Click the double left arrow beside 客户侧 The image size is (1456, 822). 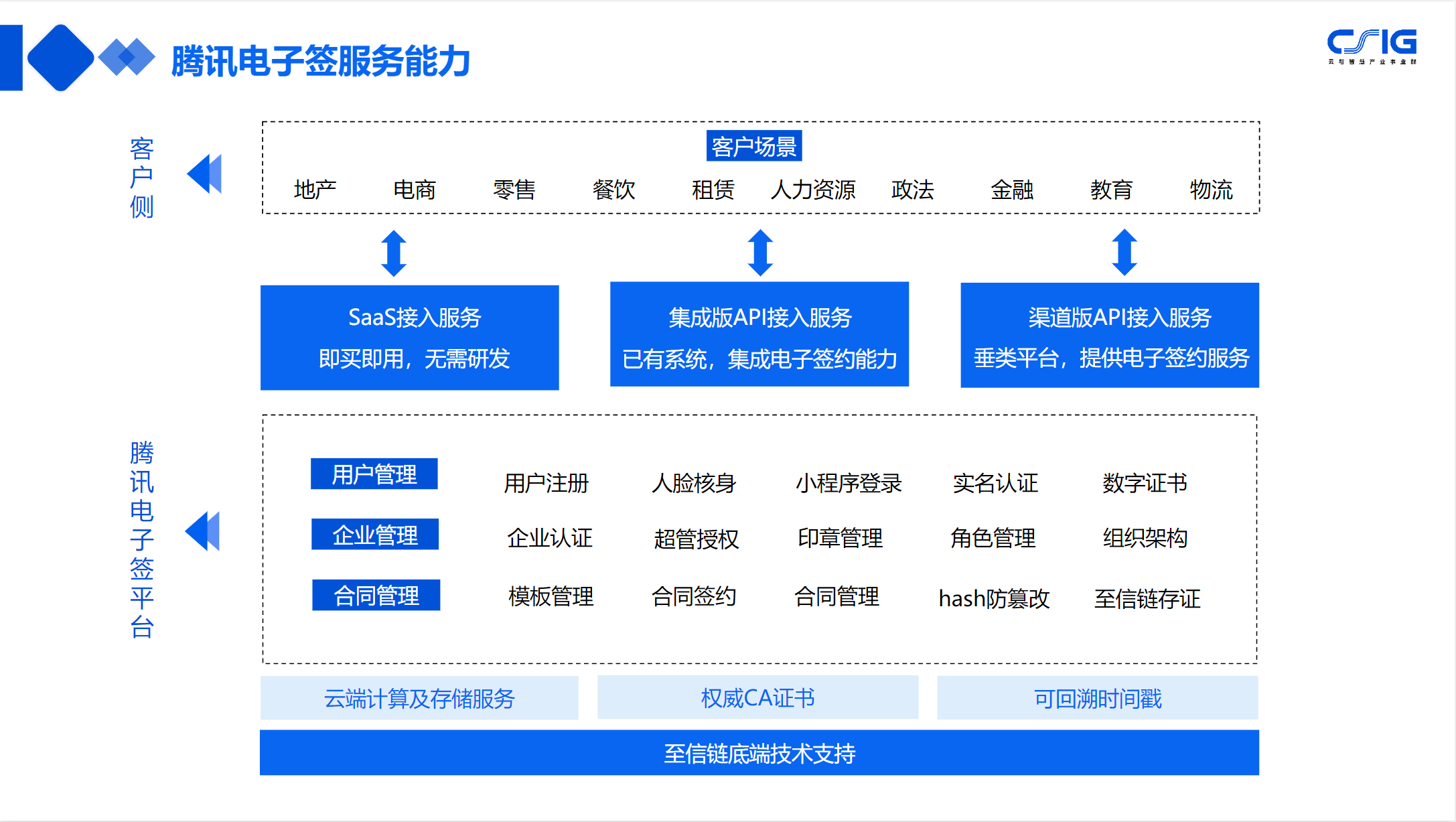pos(204,174)
